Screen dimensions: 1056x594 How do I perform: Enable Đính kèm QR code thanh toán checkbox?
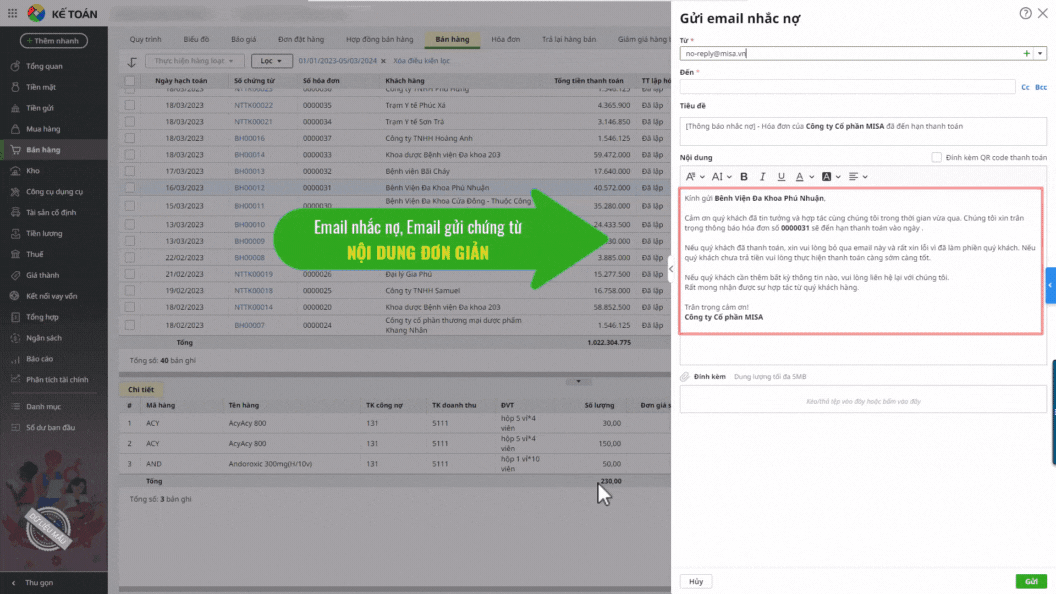936,157
